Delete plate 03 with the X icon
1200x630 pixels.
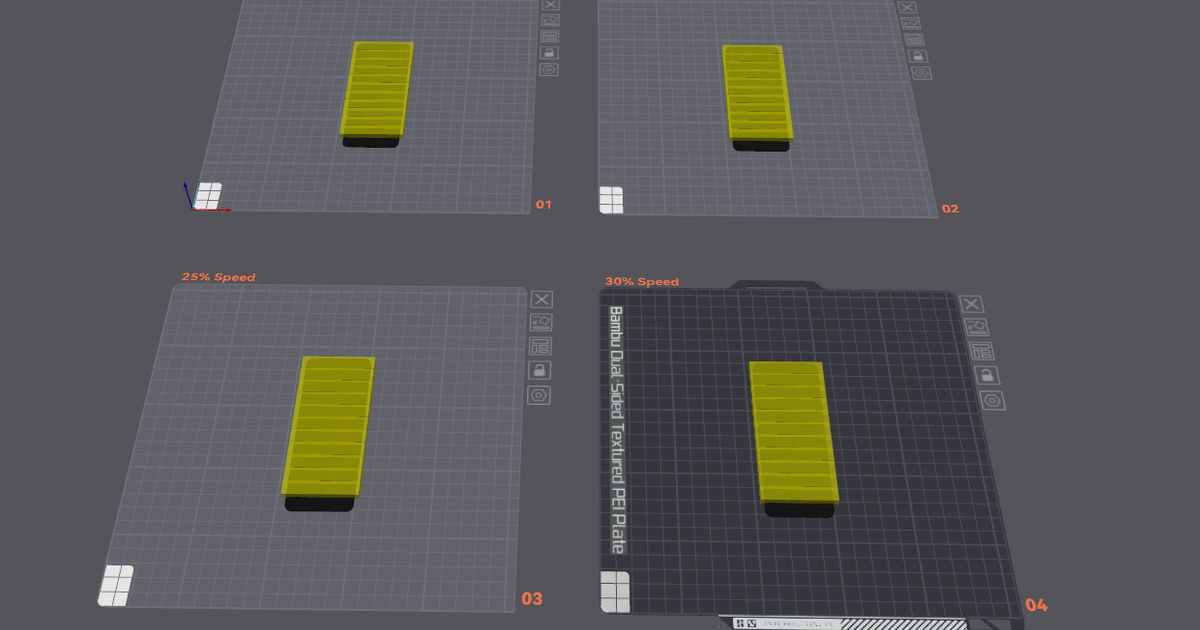pos(541,300)
